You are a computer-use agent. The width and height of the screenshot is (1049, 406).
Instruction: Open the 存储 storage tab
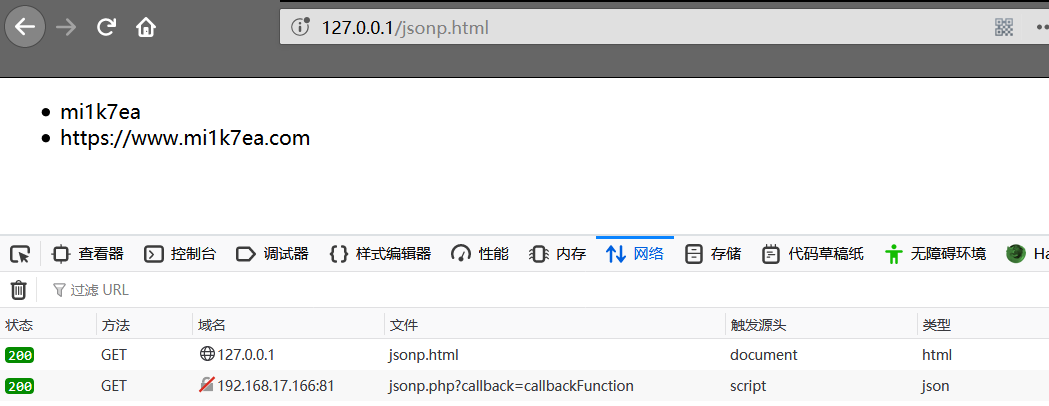713,254
